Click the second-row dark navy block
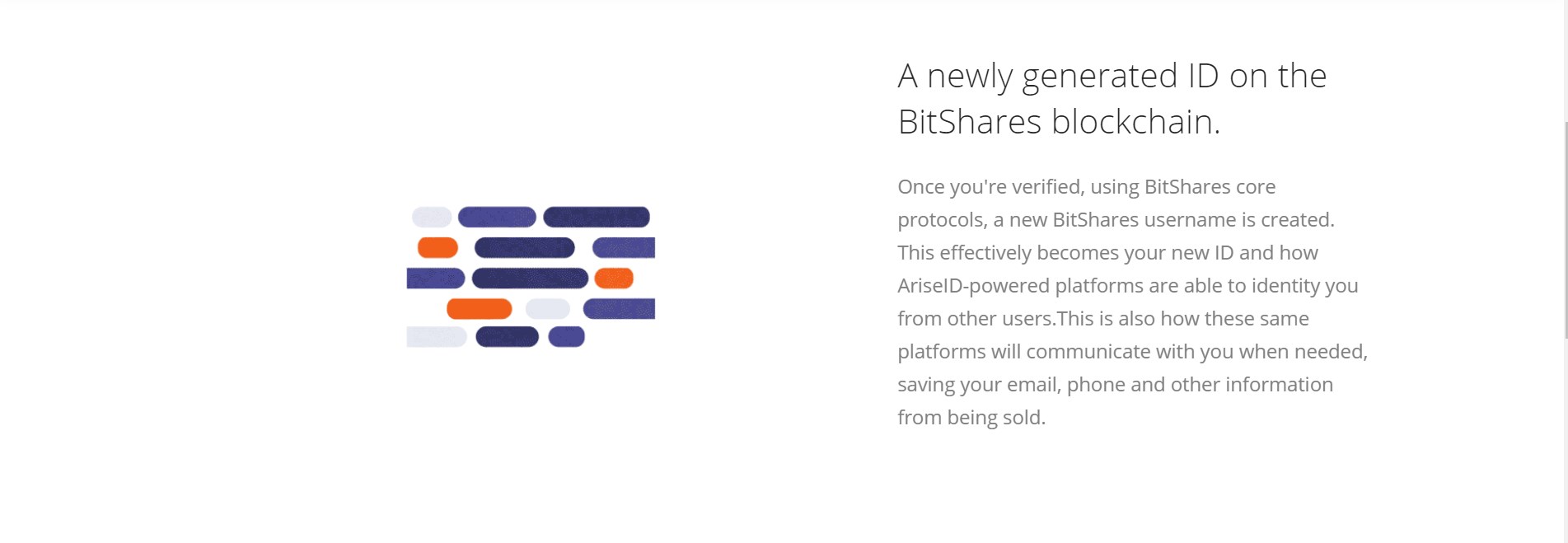This screenshot has width=1568, height=543. (525, 247)
